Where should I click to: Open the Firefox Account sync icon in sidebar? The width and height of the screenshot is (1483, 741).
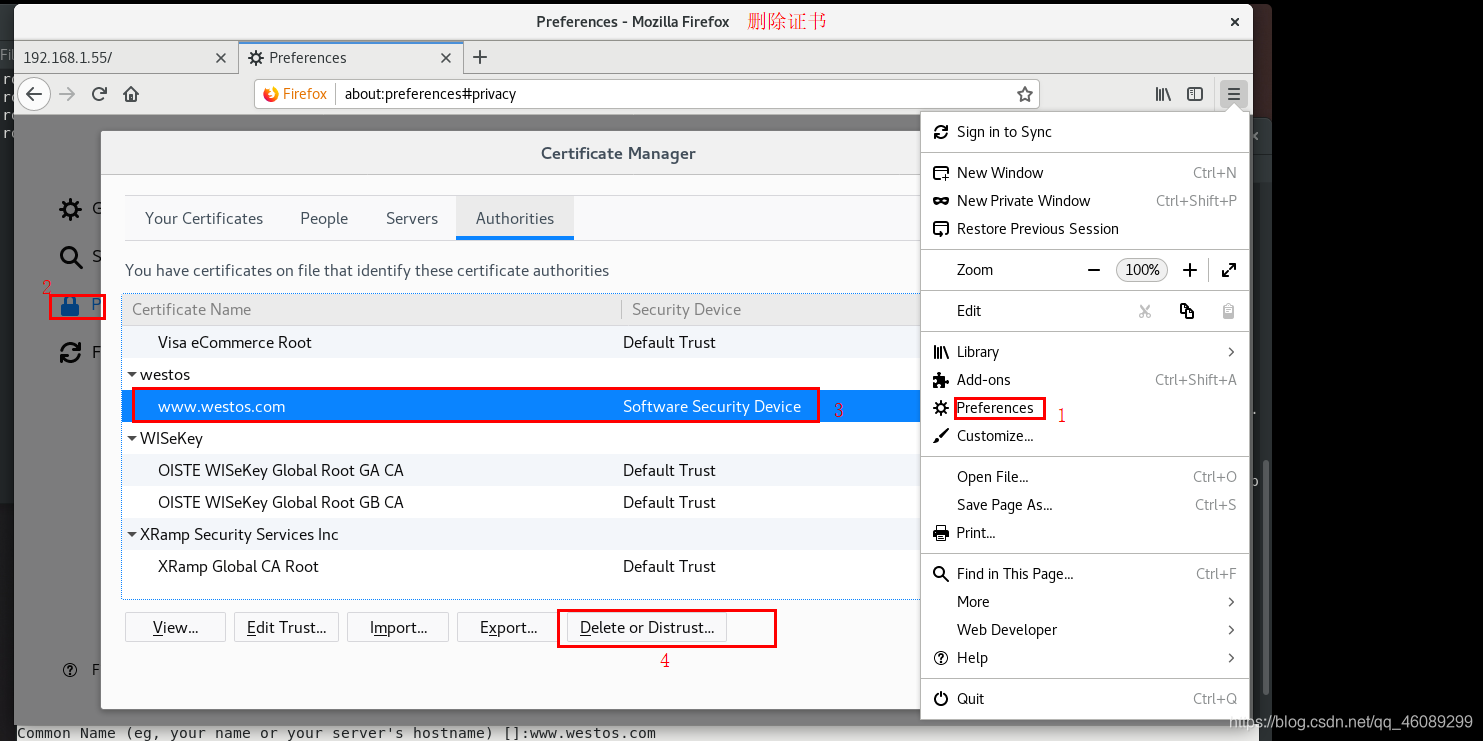pos(70,352)
